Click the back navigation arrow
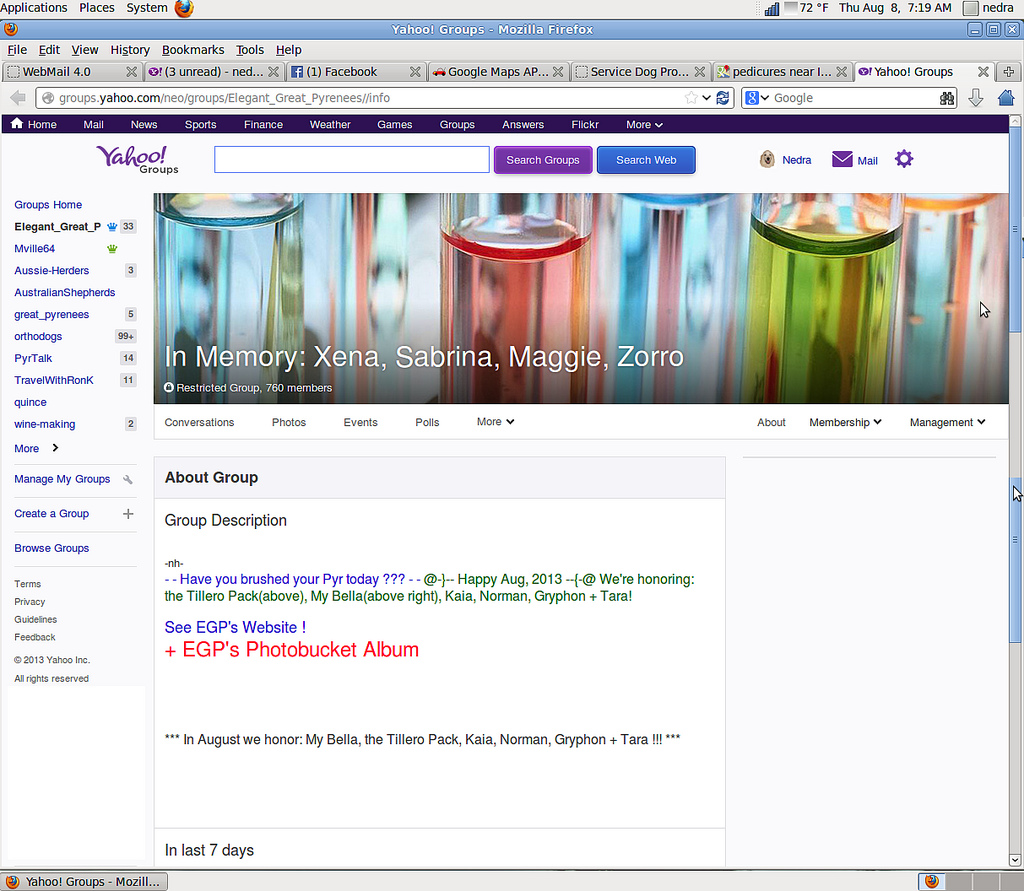Image resolution: width=1024 pixels, height=891 pixels. (16, 97)
